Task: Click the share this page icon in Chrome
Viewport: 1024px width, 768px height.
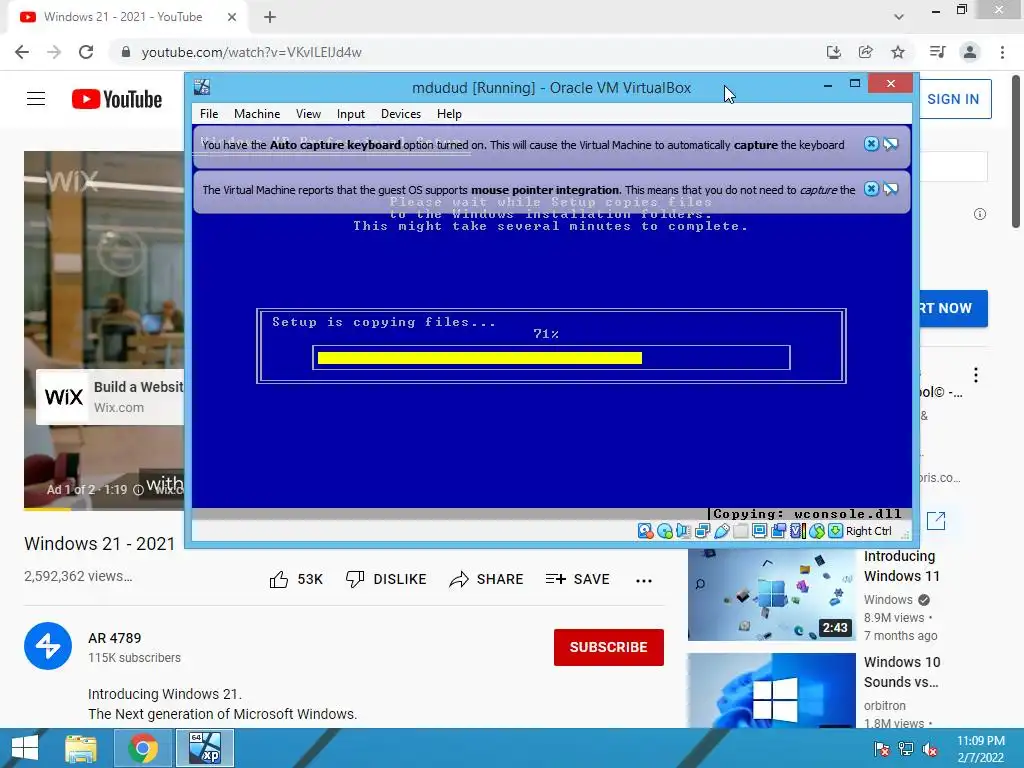Action: pyautogui.click(x=866, y=52)
